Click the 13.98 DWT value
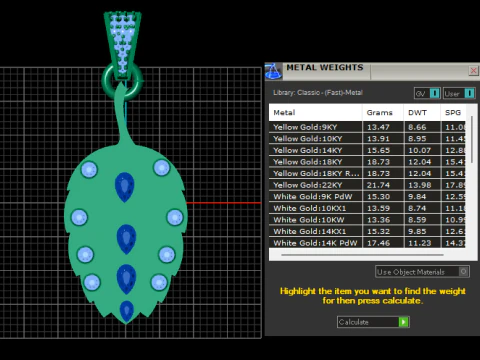This screenshot has width=480, height=360. coord(420,185)
